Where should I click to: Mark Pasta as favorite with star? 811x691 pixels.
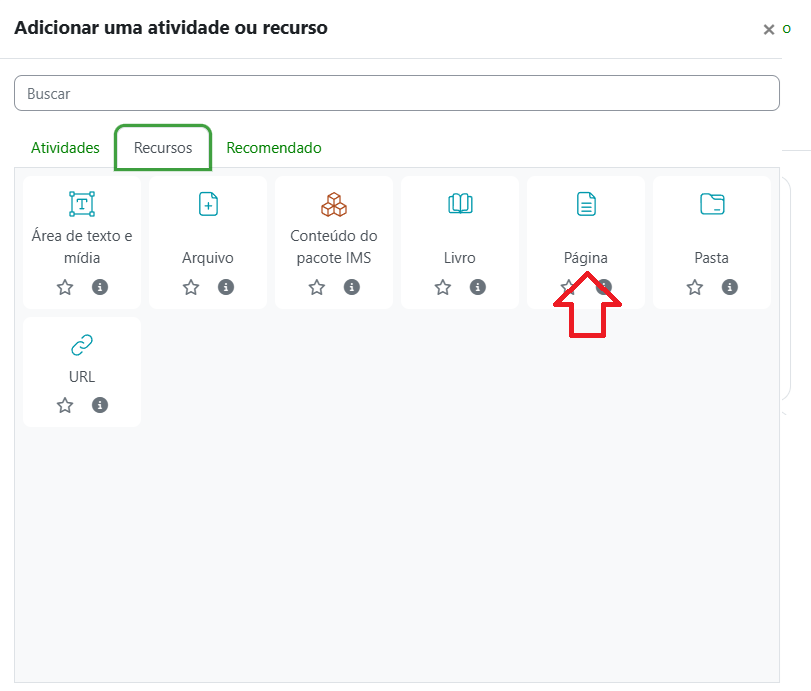(695, 287)
